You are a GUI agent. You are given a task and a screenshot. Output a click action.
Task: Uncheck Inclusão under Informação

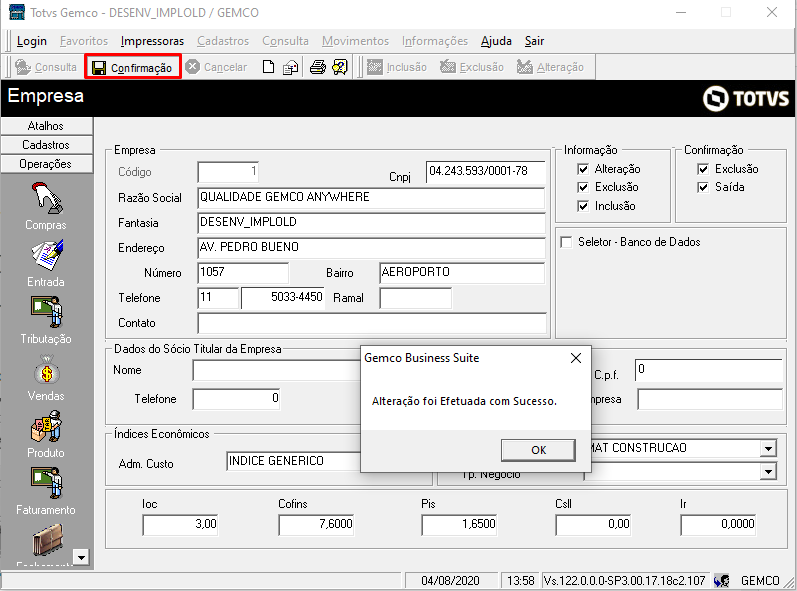pyautogui.click(x=583, y=206)
